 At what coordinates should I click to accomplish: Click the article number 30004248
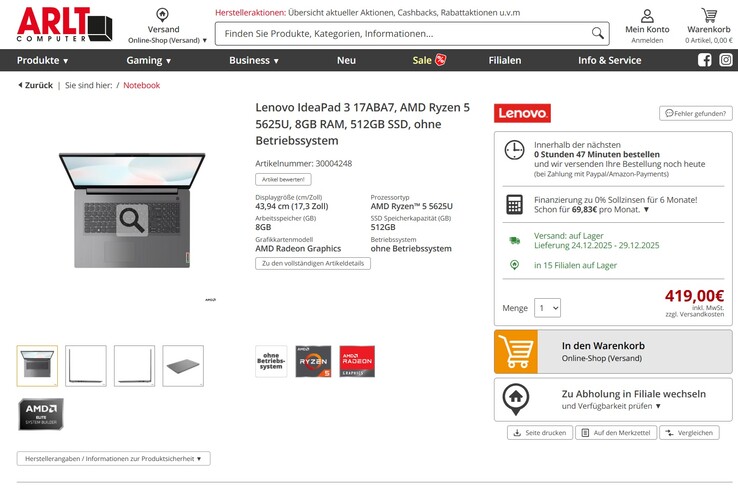click(334, 163)
